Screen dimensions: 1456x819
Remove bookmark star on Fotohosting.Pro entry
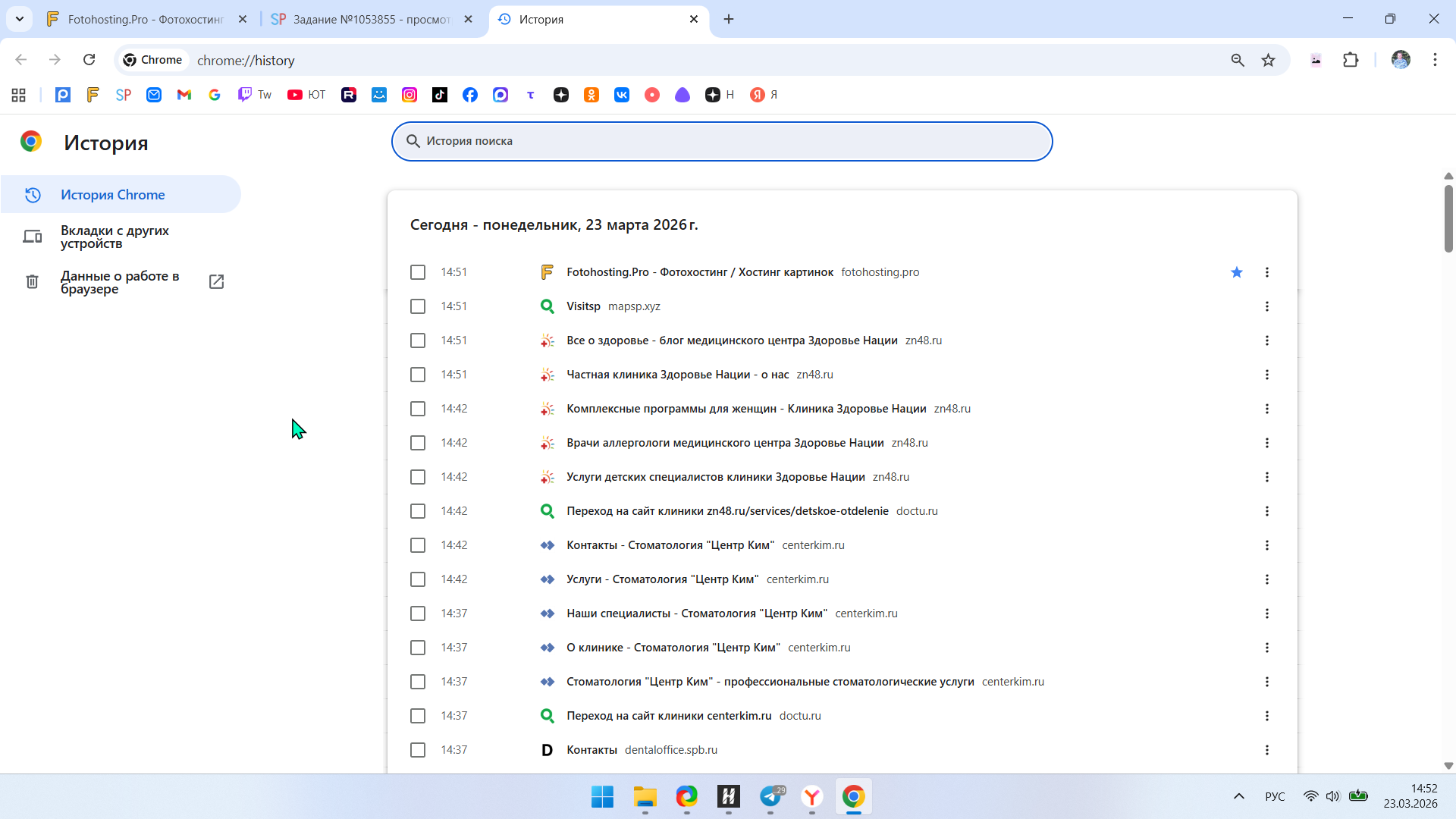(x=1237, y=272)
